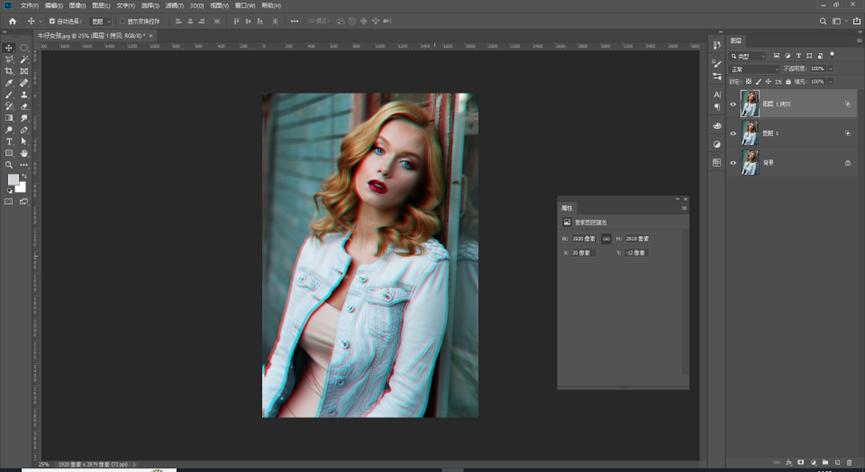Hide the 背景 layer using eye icon
Screen dimensions: 865x472
pyautogui.click(x=732, y=163)
